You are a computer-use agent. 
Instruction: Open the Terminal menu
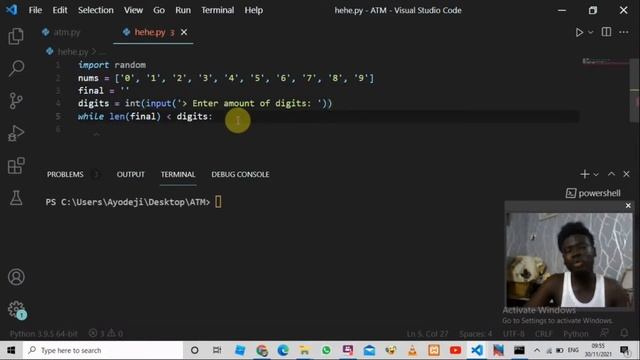[x=218, y=10]
